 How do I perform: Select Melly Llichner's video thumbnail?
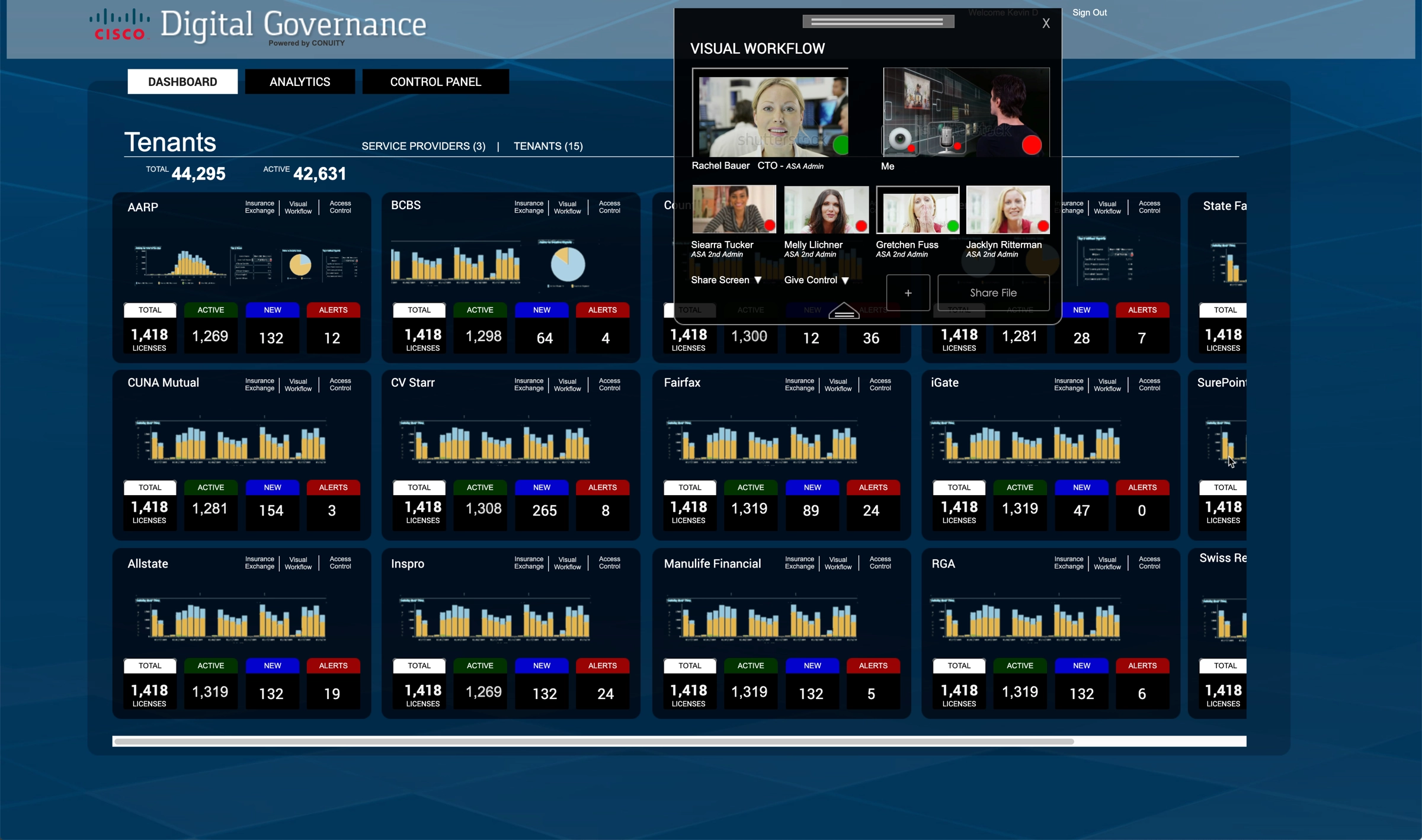point(826,210)
